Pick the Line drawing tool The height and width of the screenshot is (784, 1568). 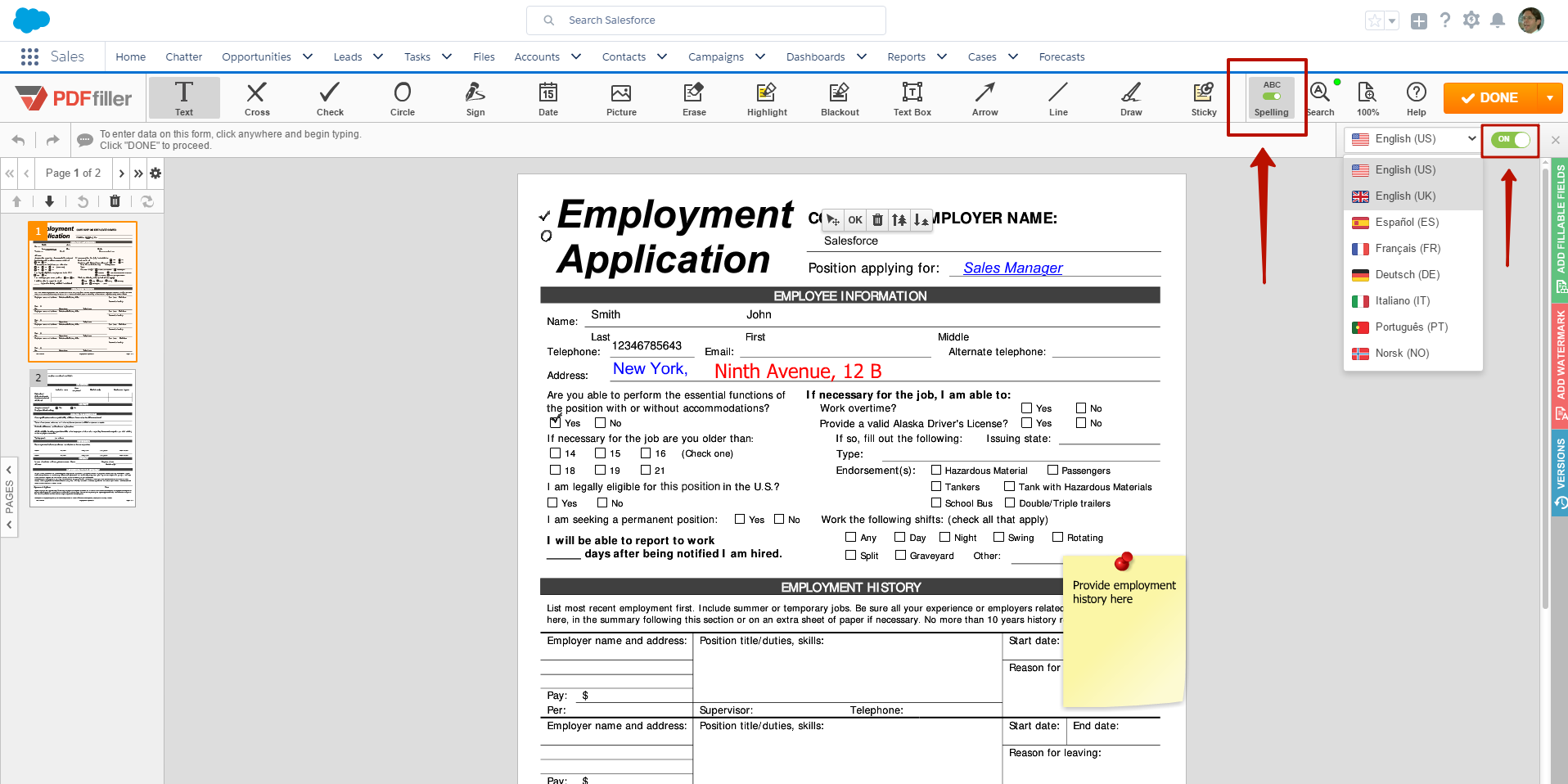(1058, 98)
